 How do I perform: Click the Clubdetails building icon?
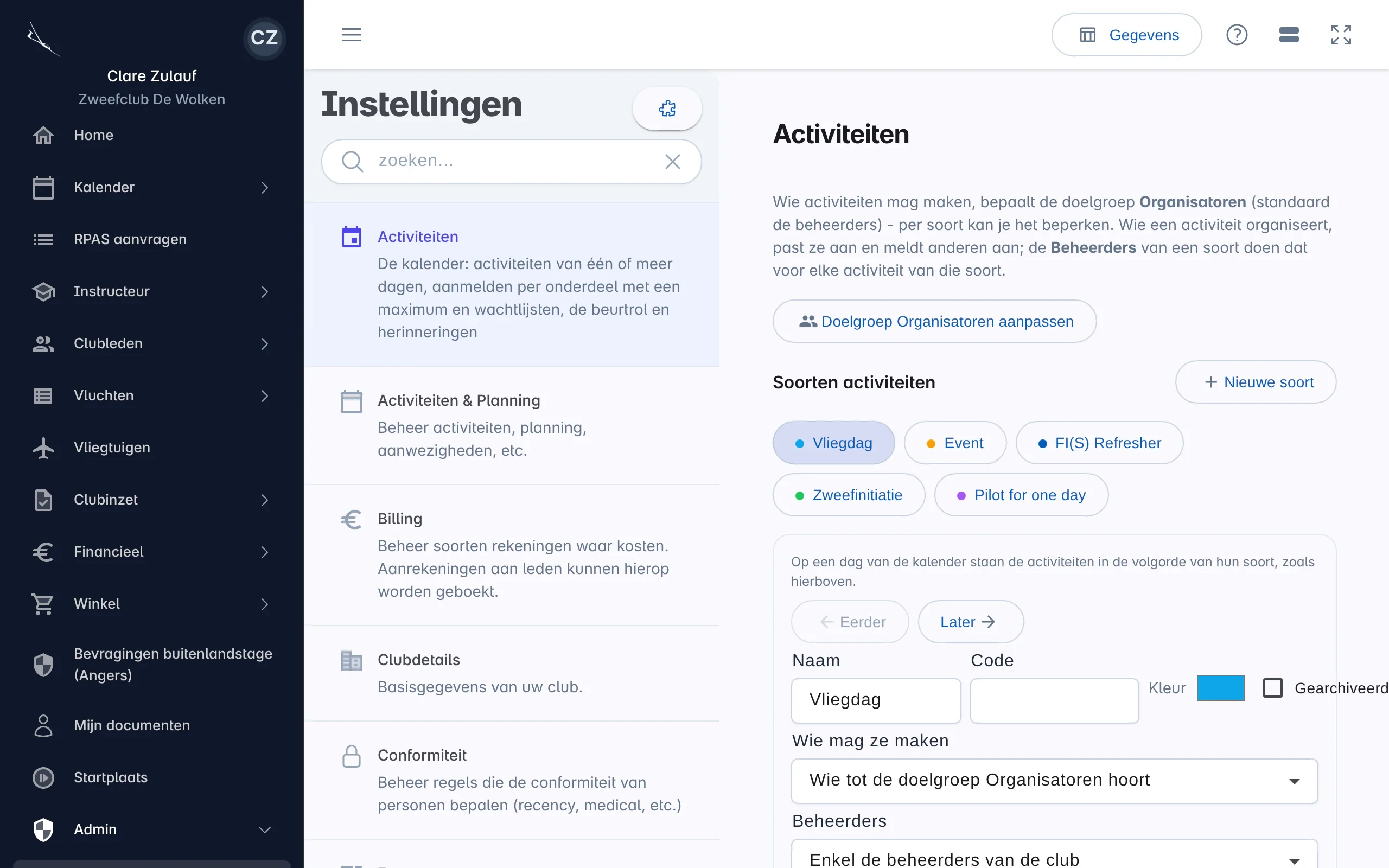(351, 661)
